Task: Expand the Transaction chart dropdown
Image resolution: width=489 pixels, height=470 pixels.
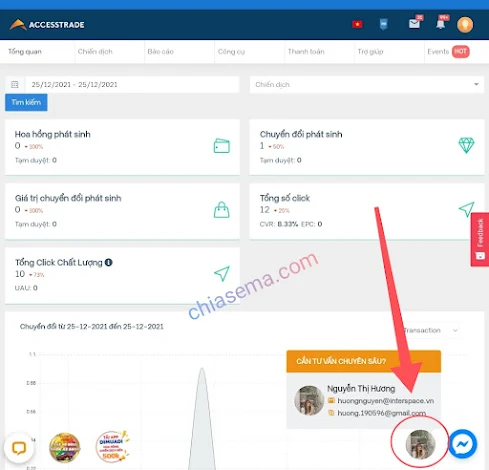Action: (x=431, y=330)
